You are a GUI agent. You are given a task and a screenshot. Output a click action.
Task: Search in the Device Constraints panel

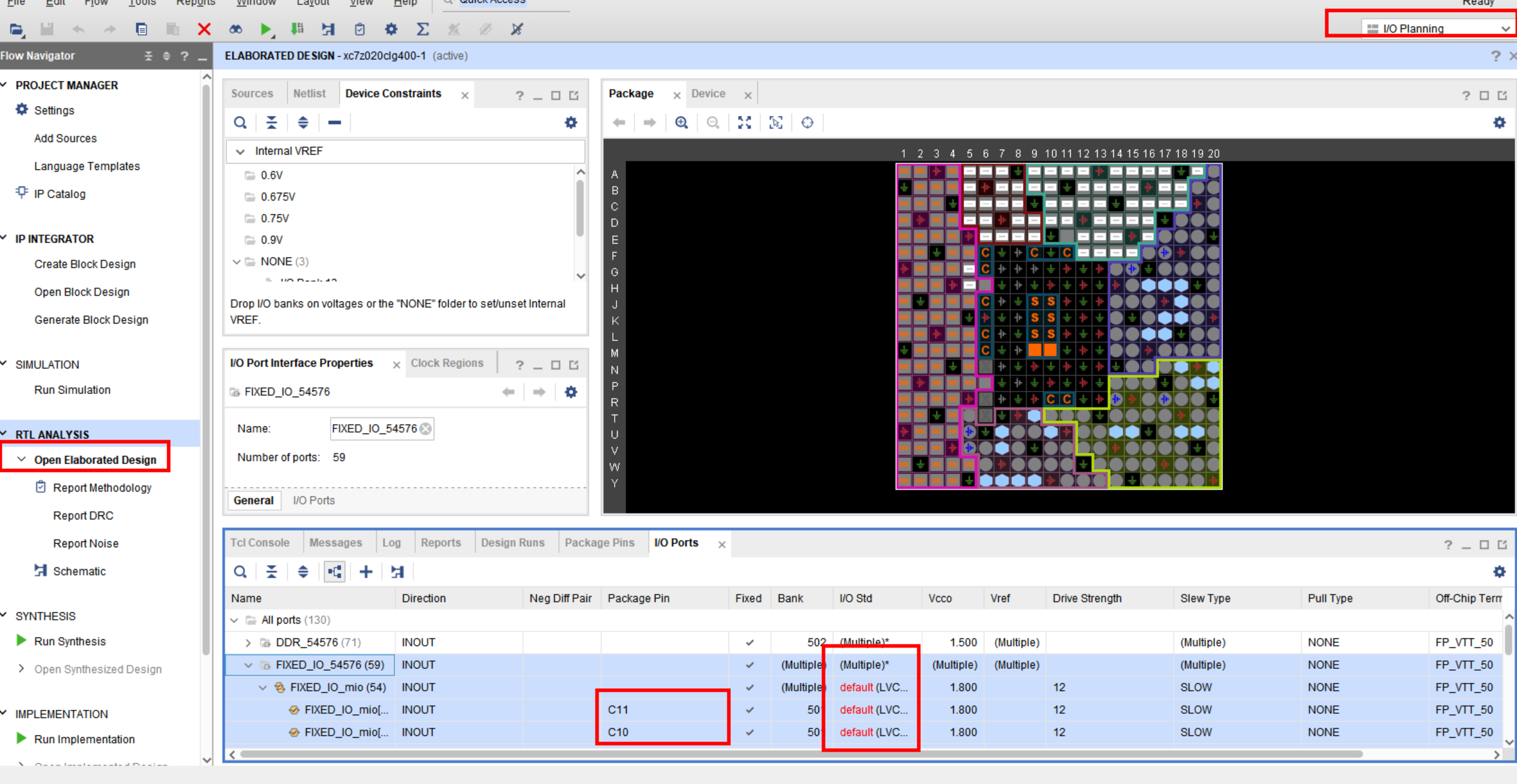240,123
